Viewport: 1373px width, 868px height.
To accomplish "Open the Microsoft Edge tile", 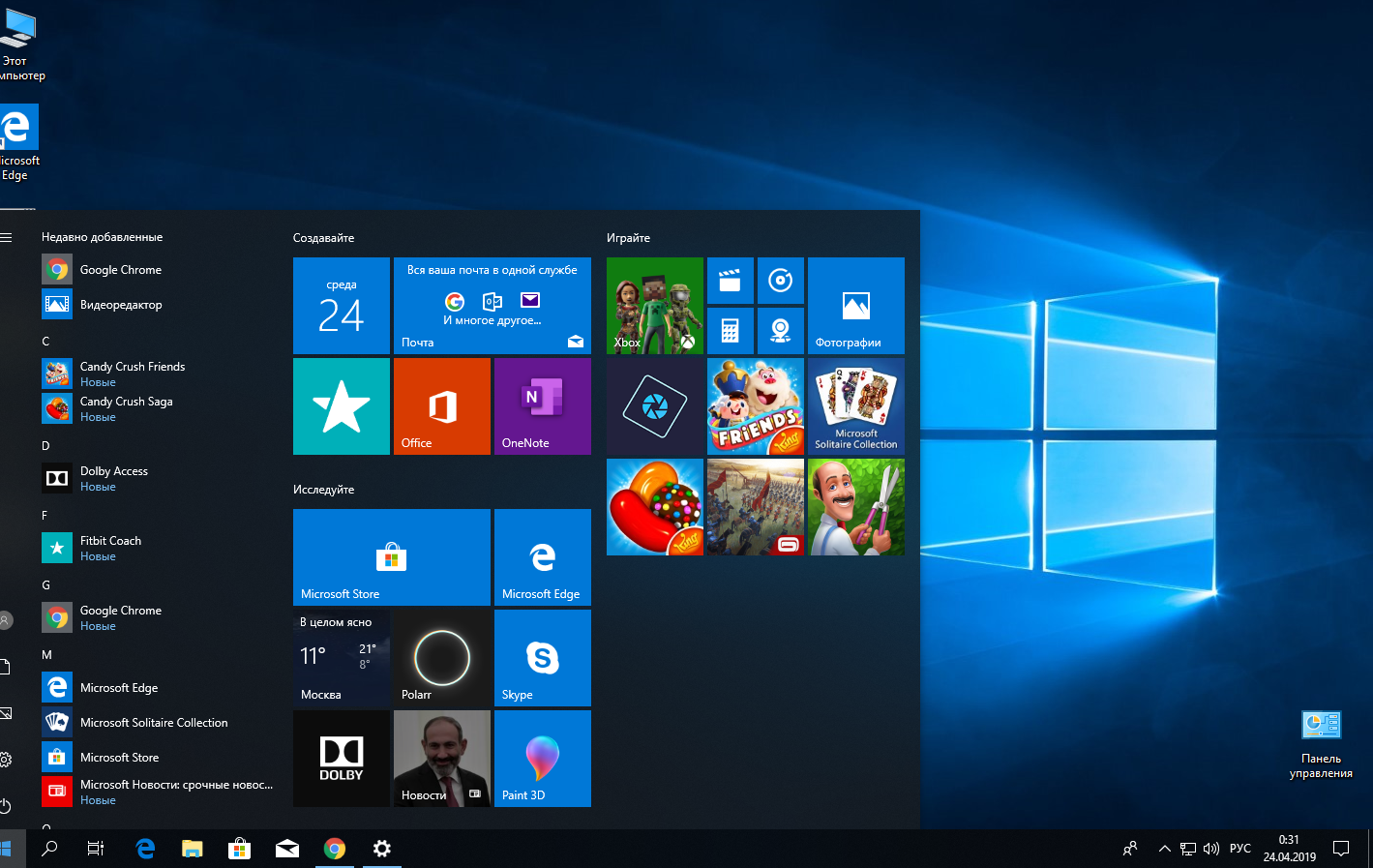I will (543, 557).
